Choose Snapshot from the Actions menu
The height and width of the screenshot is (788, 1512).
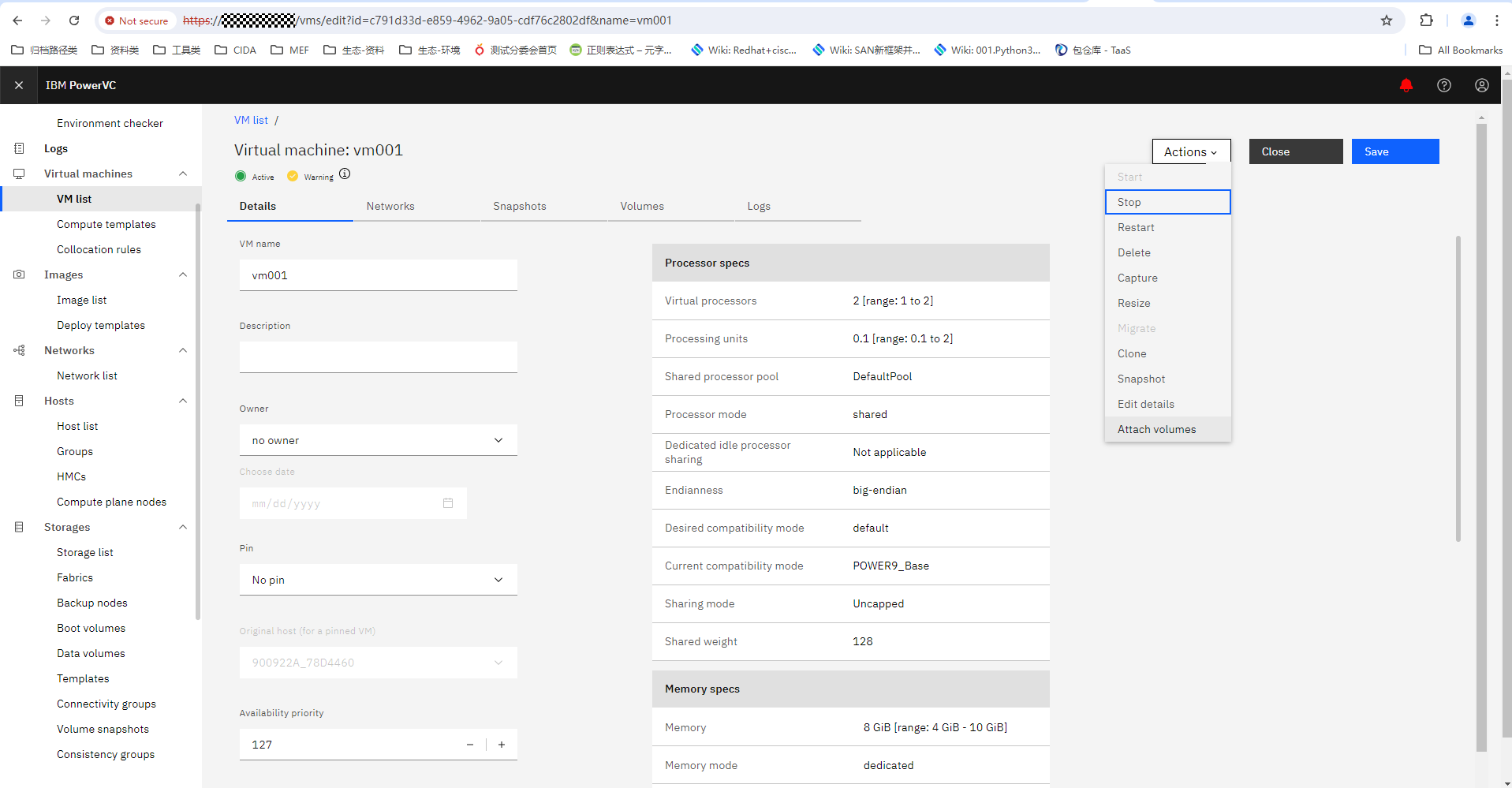(1167, 379)
